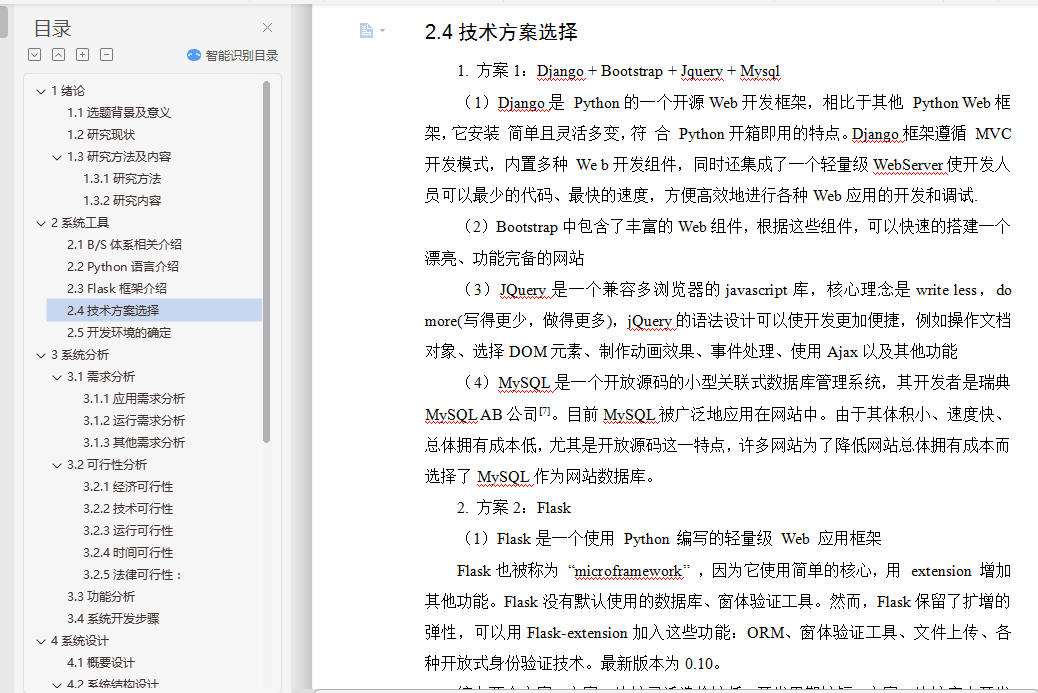Screen dimensions: 1038x693
Task: Go to 1.1 选题背景及意义
Action: click(x=118, y=113)
